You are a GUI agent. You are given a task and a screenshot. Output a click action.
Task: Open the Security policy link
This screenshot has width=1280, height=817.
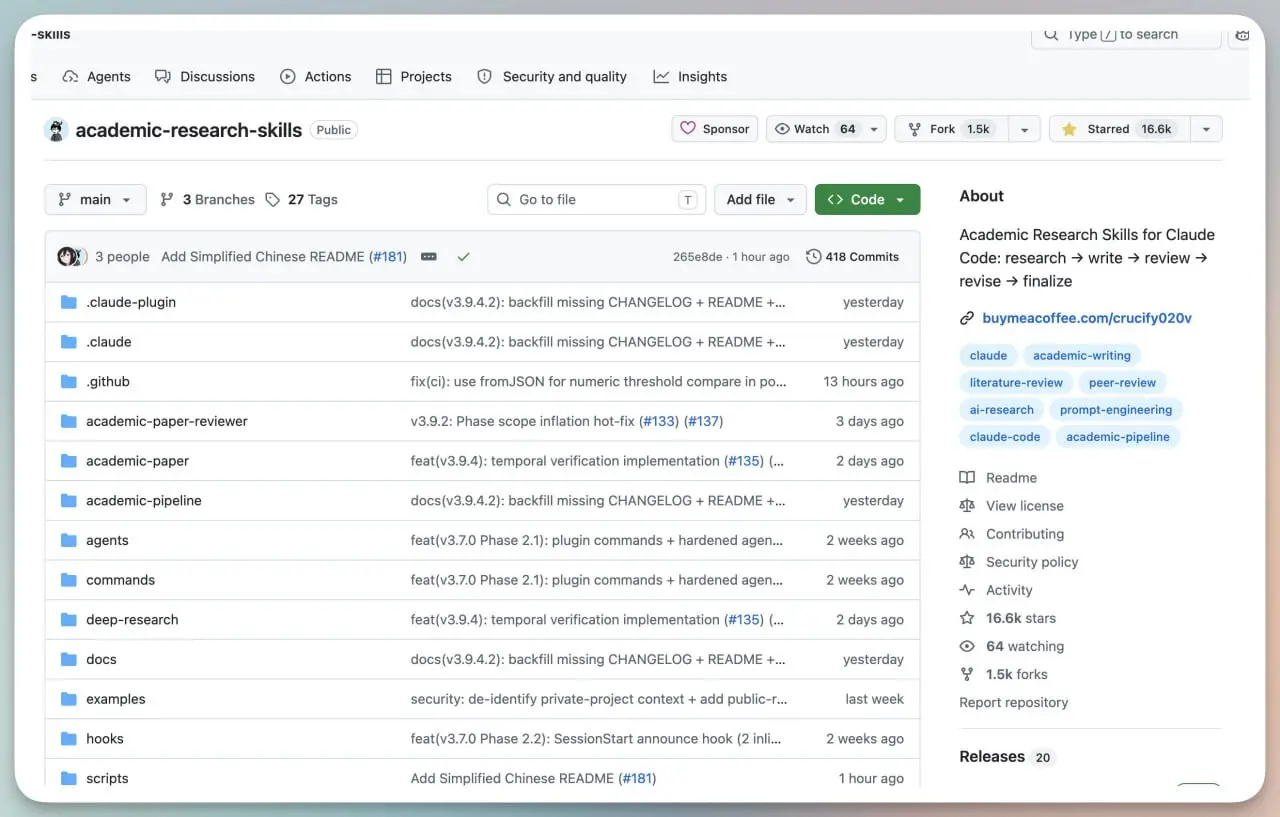[x=1018, y=562]
